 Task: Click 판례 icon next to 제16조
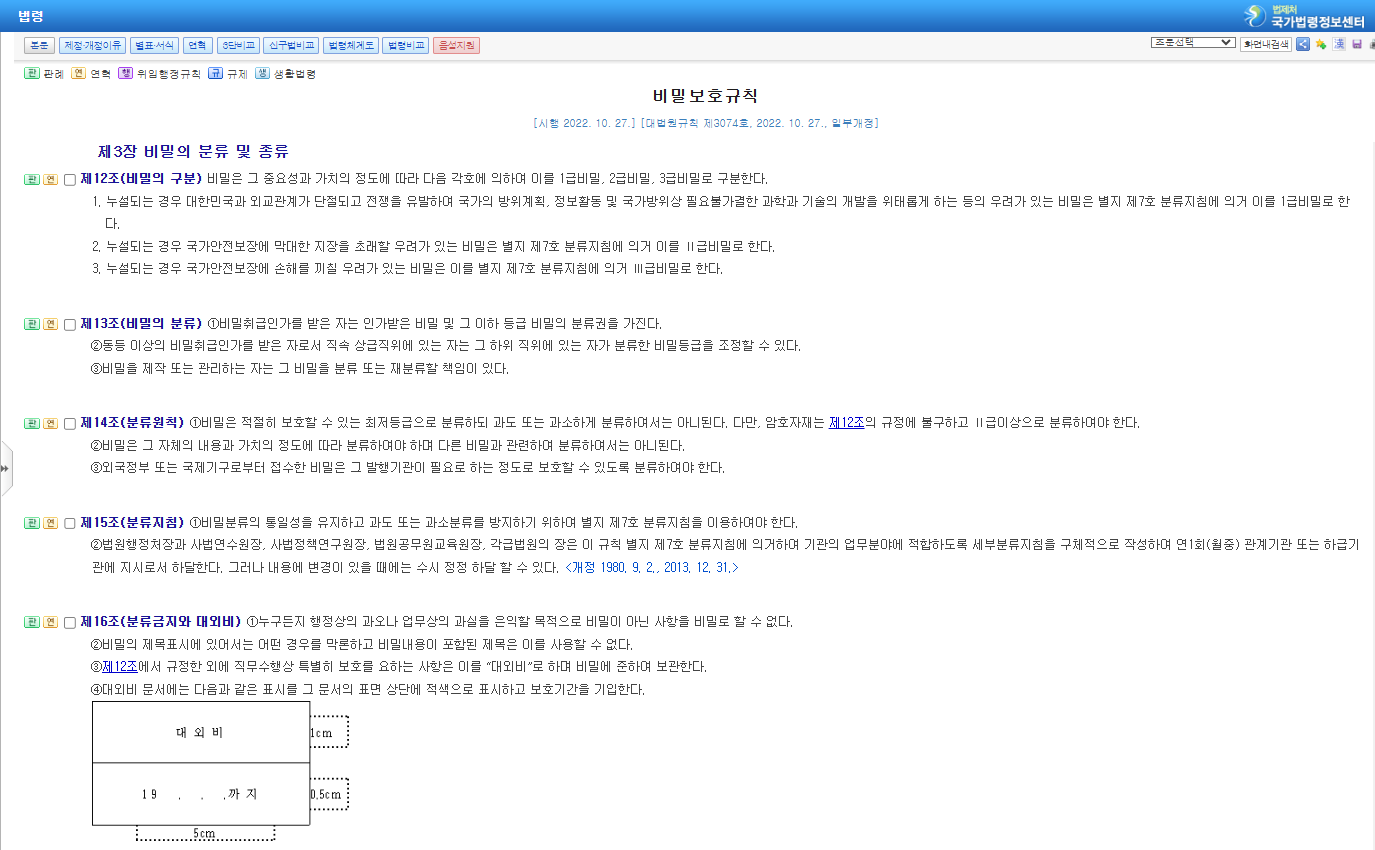(x=32, y=622)
